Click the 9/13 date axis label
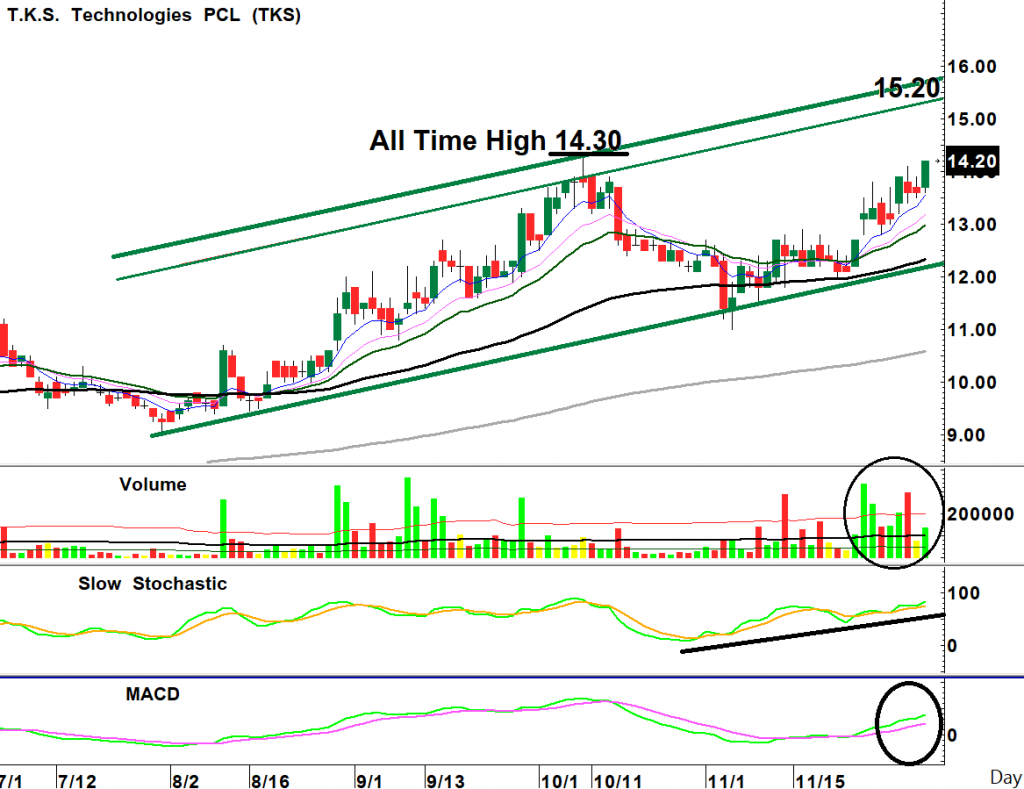 click(x=445, y=781)
